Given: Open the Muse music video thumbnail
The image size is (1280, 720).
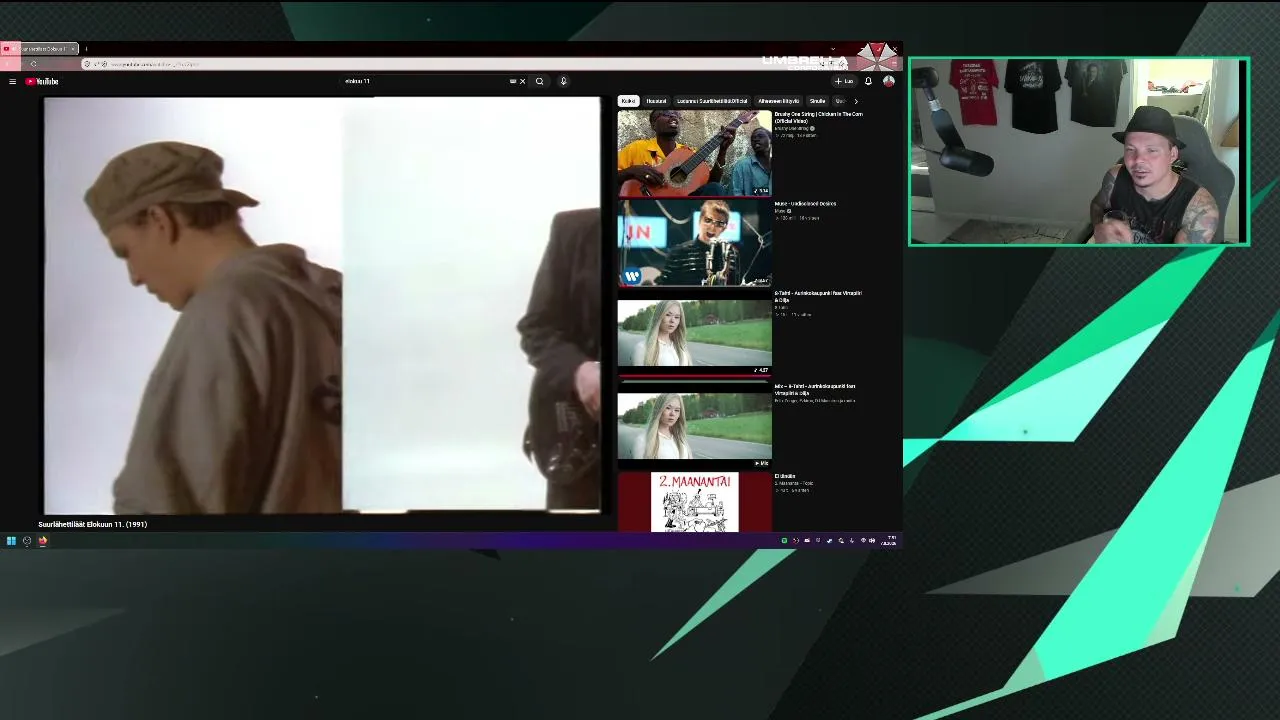Looking at the screenshot, I should [x=694, y=243].
